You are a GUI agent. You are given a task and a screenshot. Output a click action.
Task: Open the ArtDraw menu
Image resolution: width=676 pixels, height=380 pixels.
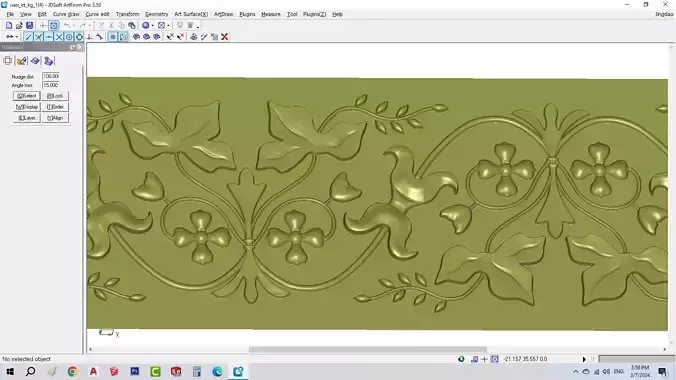click(223, 14)
